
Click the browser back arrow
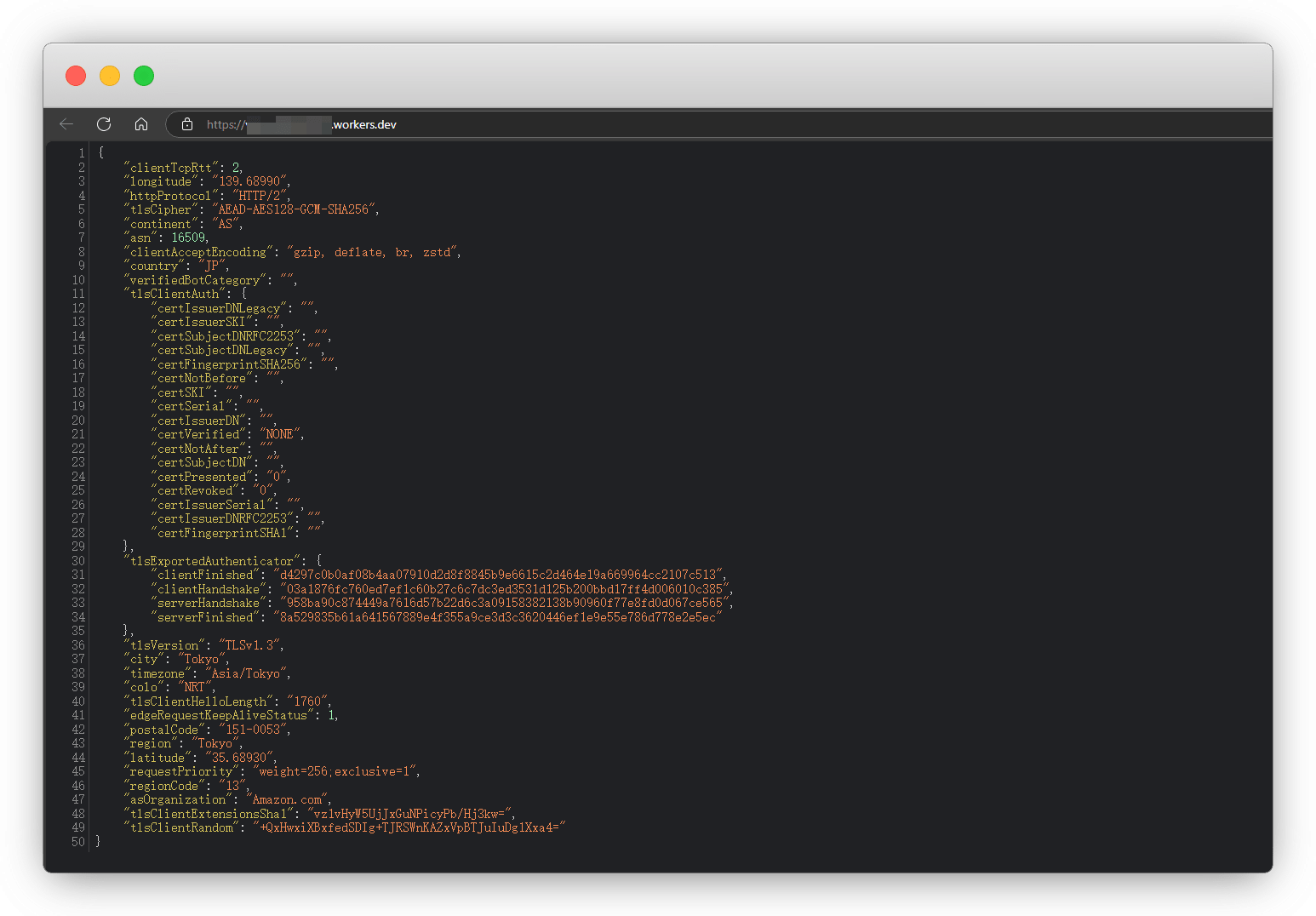point(66,124)
